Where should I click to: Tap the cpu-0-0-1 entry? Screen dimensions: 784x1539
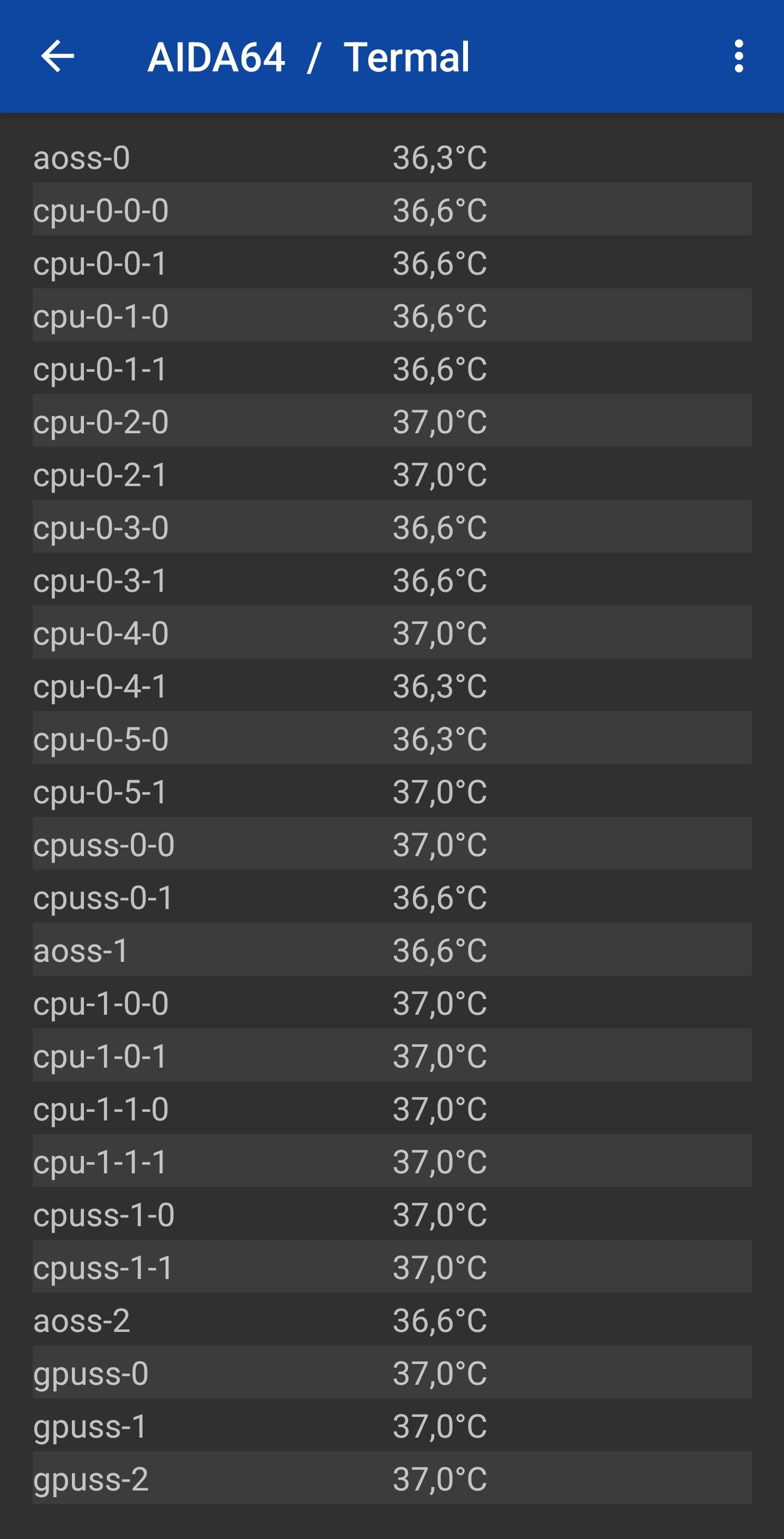click(392, 263)
